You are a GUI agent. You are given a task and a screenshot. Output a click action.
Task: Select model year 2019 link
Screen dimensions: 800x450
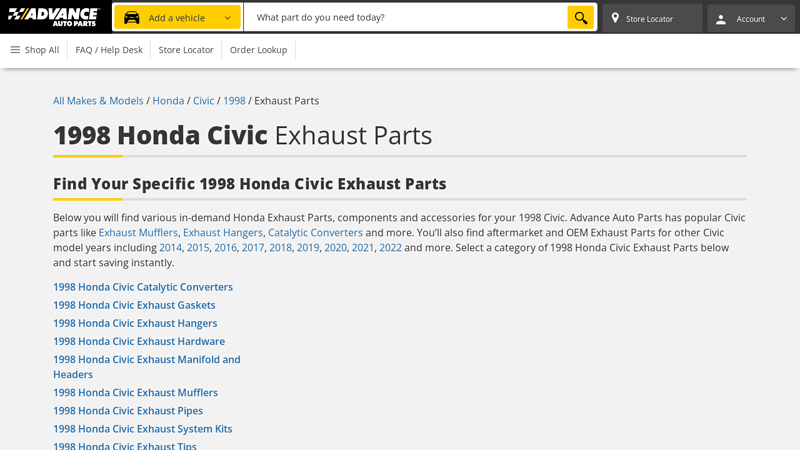pyautogui.click(x=308, y=247)
